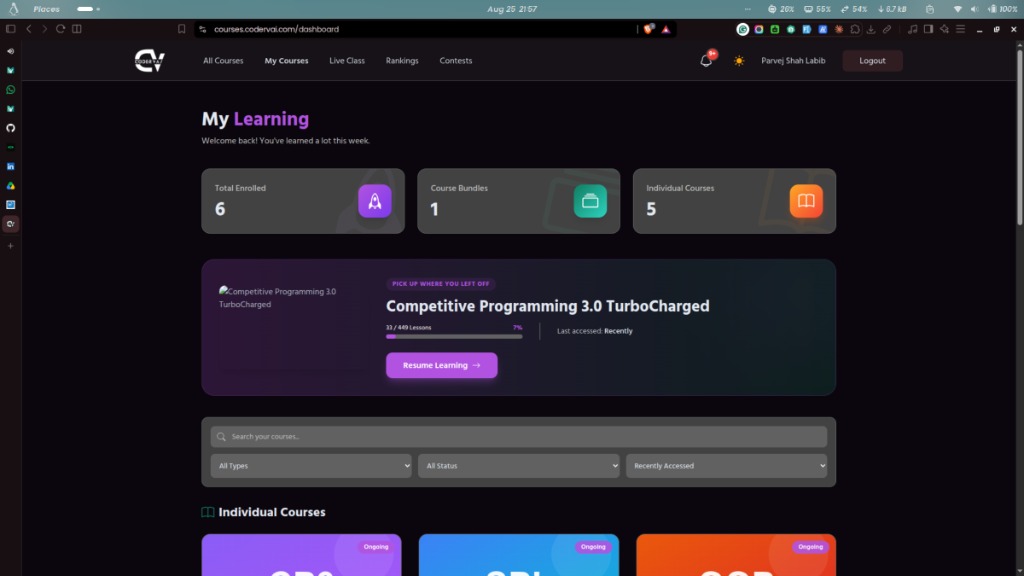The image size is (1024, 576).
Task: Click the Wi-Fi icon in the system tray
Action: (x=958, y=9)
